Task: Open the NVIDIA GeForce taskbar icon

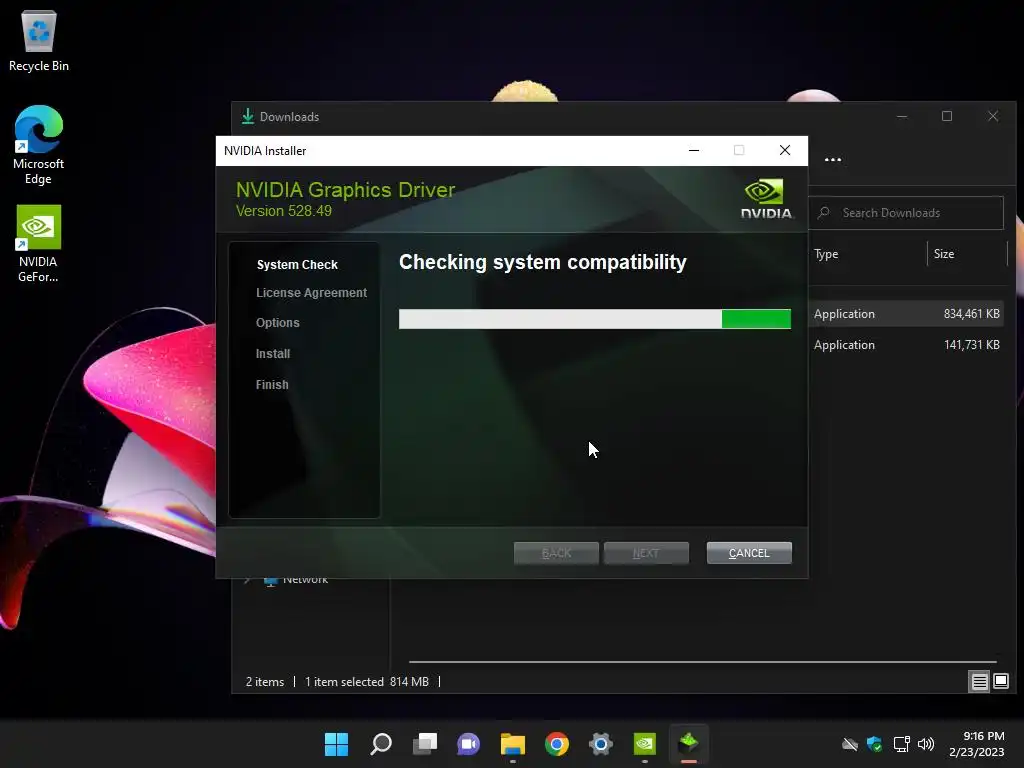Action: pos(645,744)
